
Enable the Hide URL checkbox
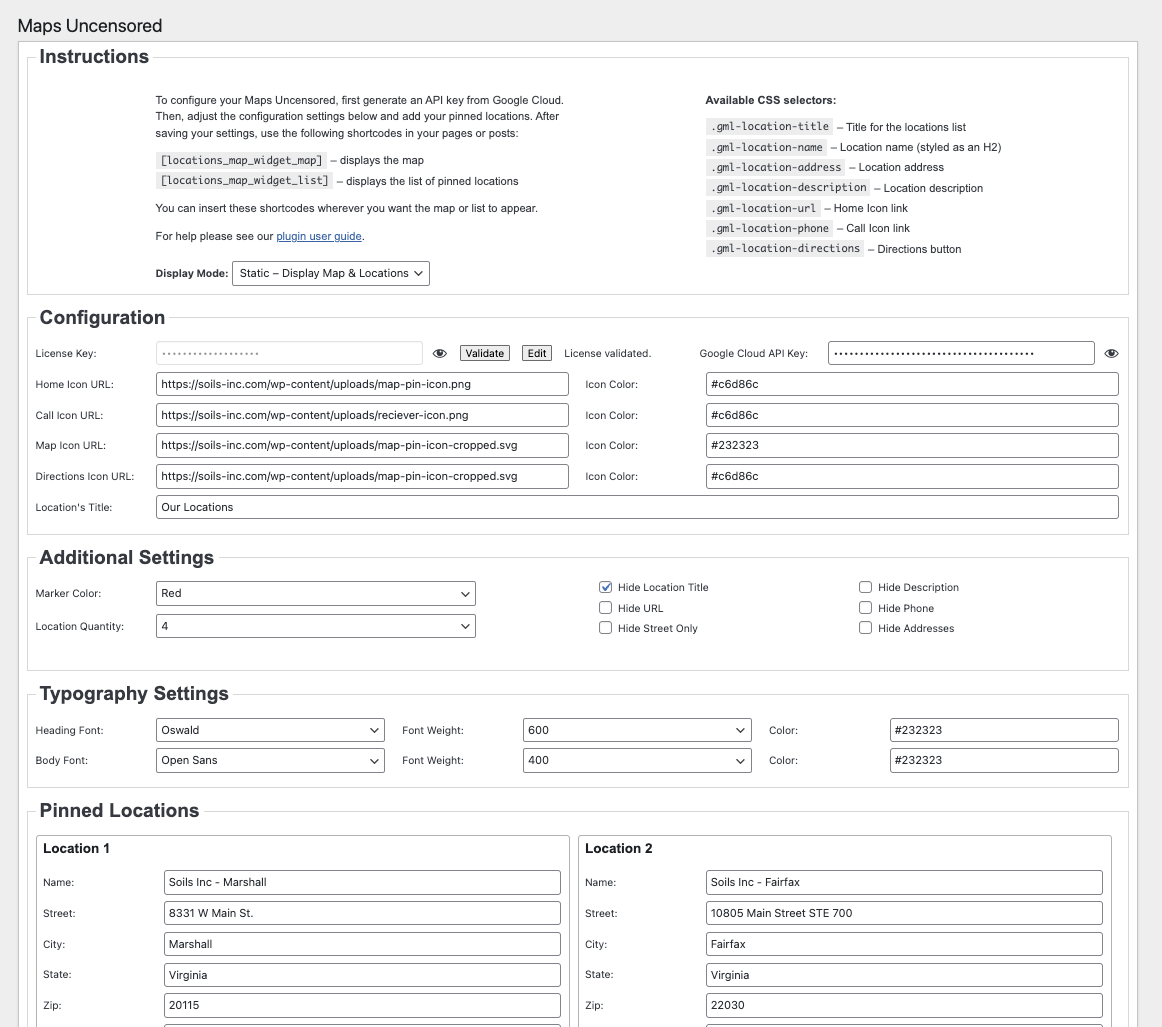pos(606,608)
